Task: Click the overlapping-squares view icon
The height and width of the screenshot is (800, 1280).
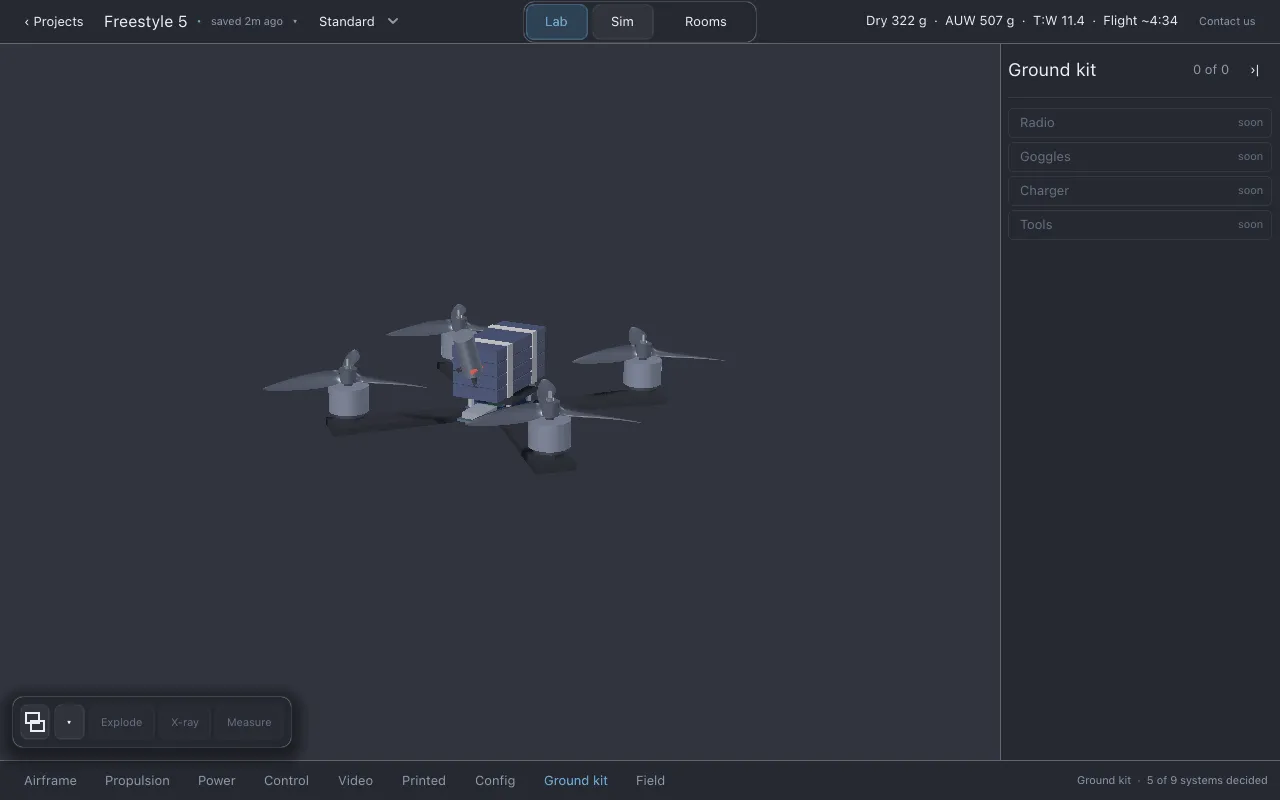Action: [35, 722]
